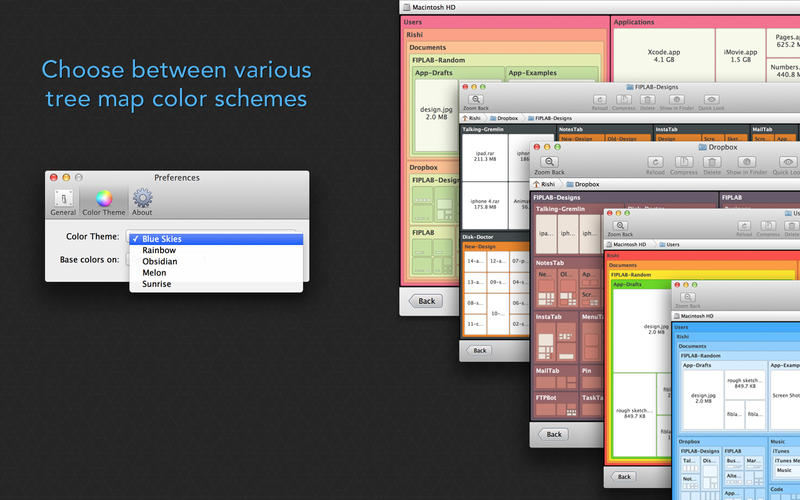Click the Disk-Doctor header in the FIPLAB-Designs window
Viewport: 800px width, 500px height.
478,237
